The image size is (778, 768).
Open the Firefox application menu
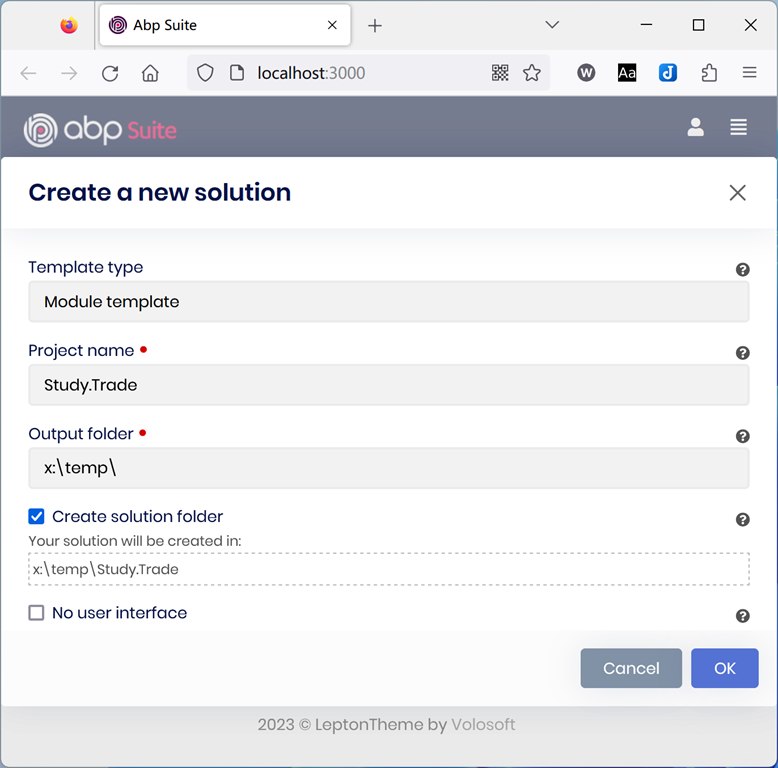(x=749, y=73)
